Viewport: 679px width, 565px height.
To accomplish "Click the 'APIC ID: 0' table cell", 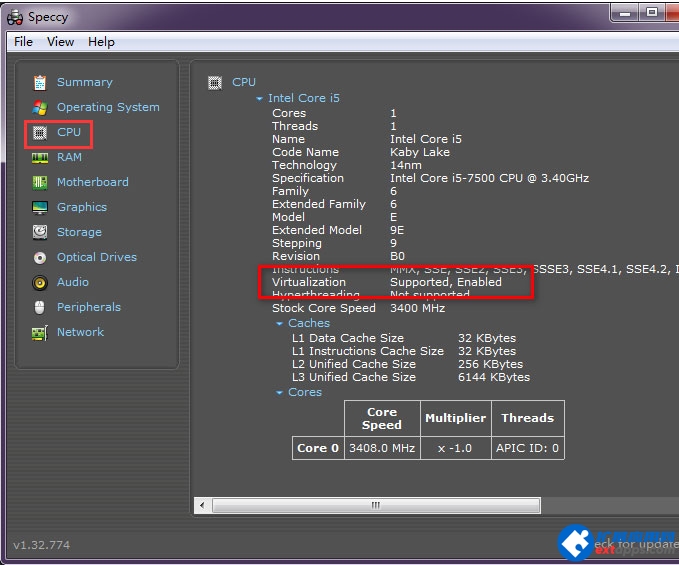I will point(527,448).
